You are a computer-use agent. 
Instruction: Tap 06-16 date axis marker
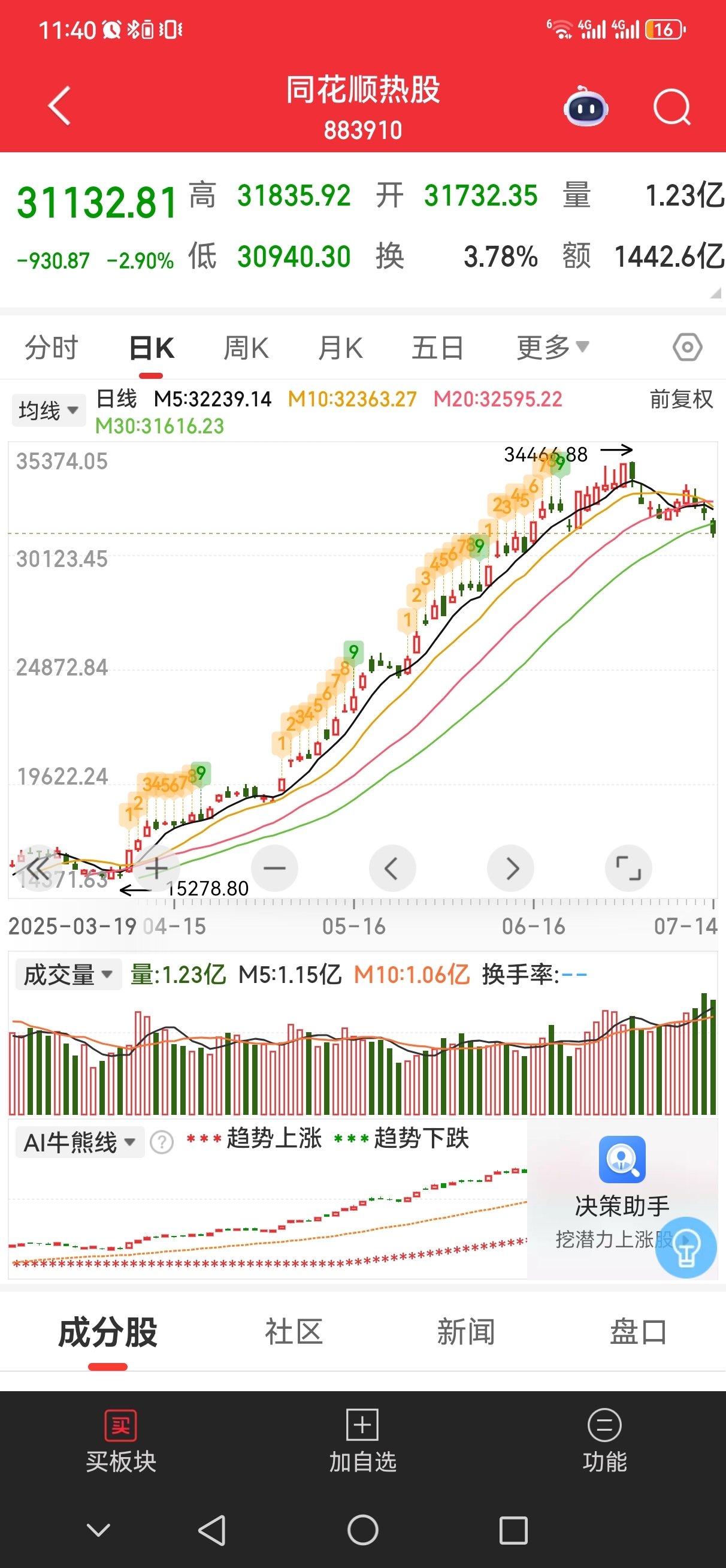tap(534, 927)
